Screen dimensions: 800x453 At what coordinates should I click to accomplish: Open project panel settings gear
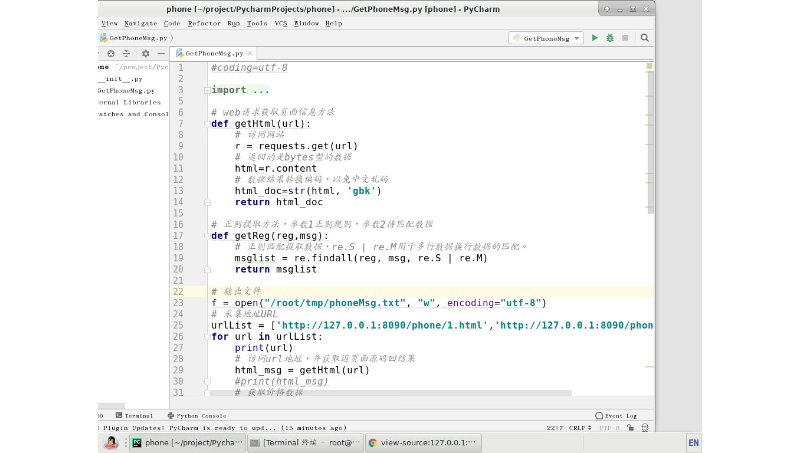point(145,53)
